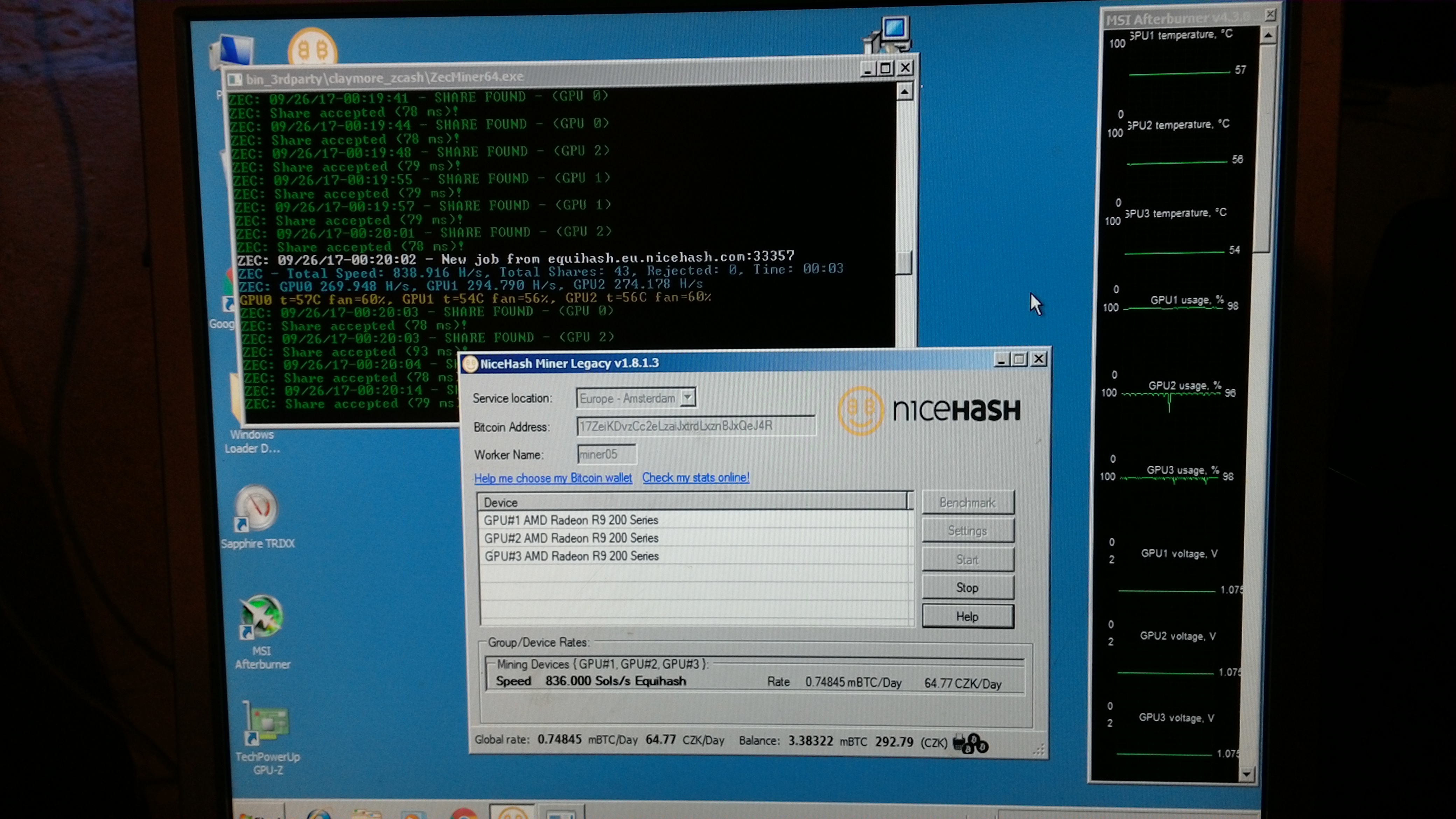The image size is (1456, 819).
Task: Click the NiceHash Miner title bar smiley icon
Action: coord(470,364)
